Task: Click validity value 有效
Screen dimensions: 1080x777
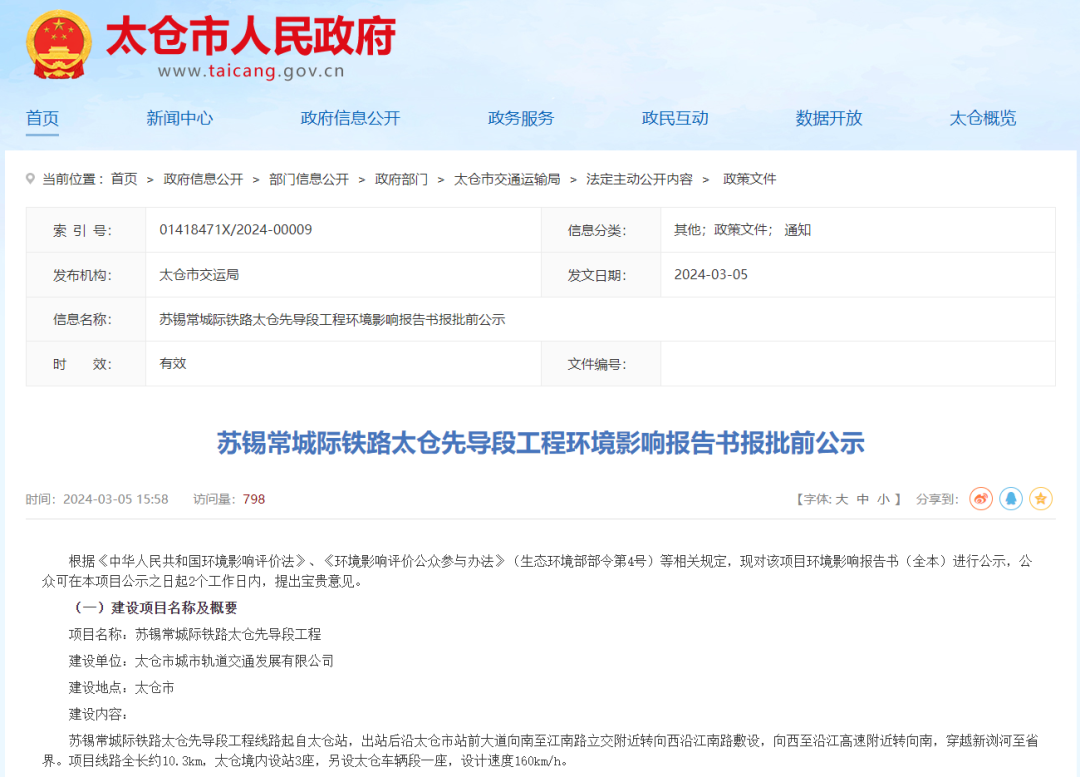Action: pos(173,363)
